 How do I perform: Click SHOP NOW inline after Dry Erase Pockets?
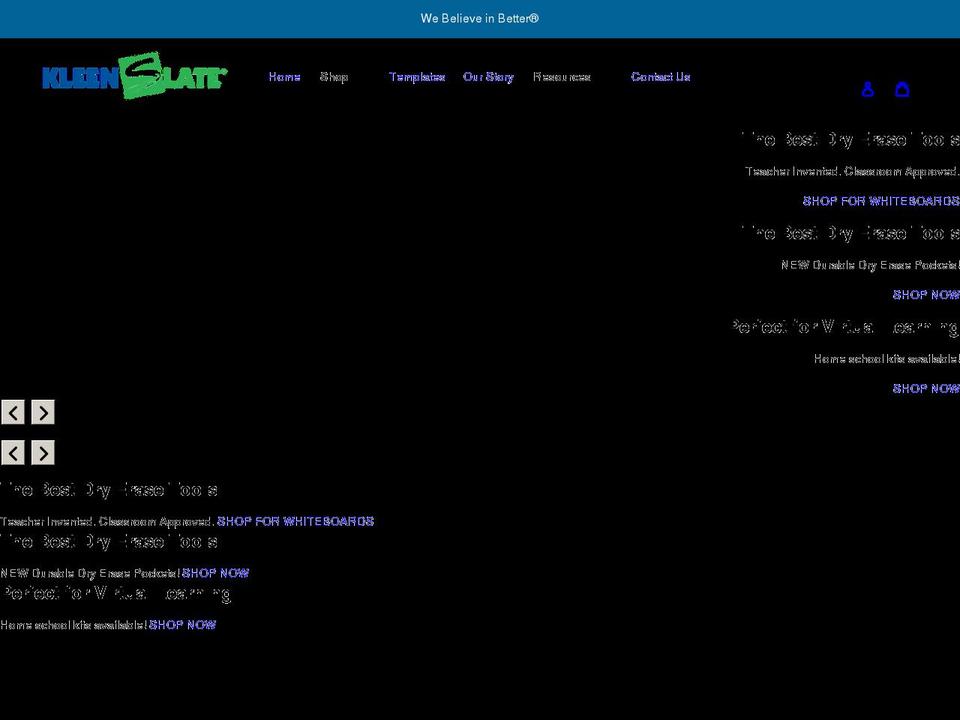(216, 573)
